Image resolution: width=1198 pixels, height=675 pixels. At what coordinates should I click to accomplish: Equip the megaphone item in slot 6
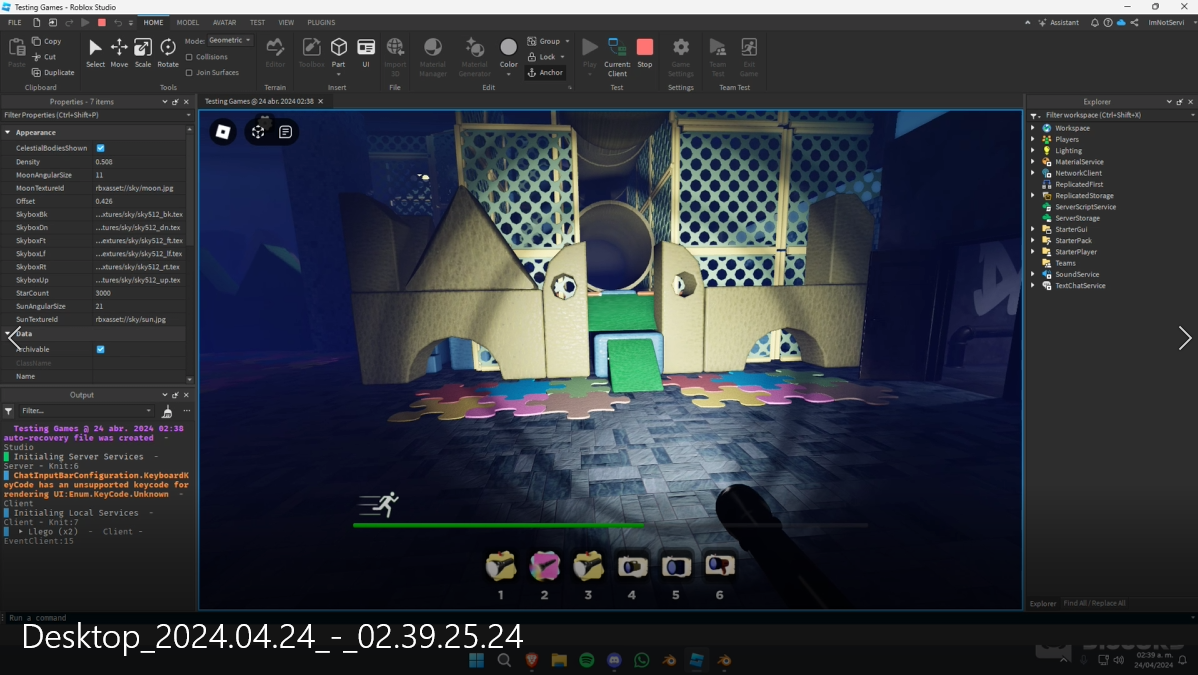(x=720, y=566)
